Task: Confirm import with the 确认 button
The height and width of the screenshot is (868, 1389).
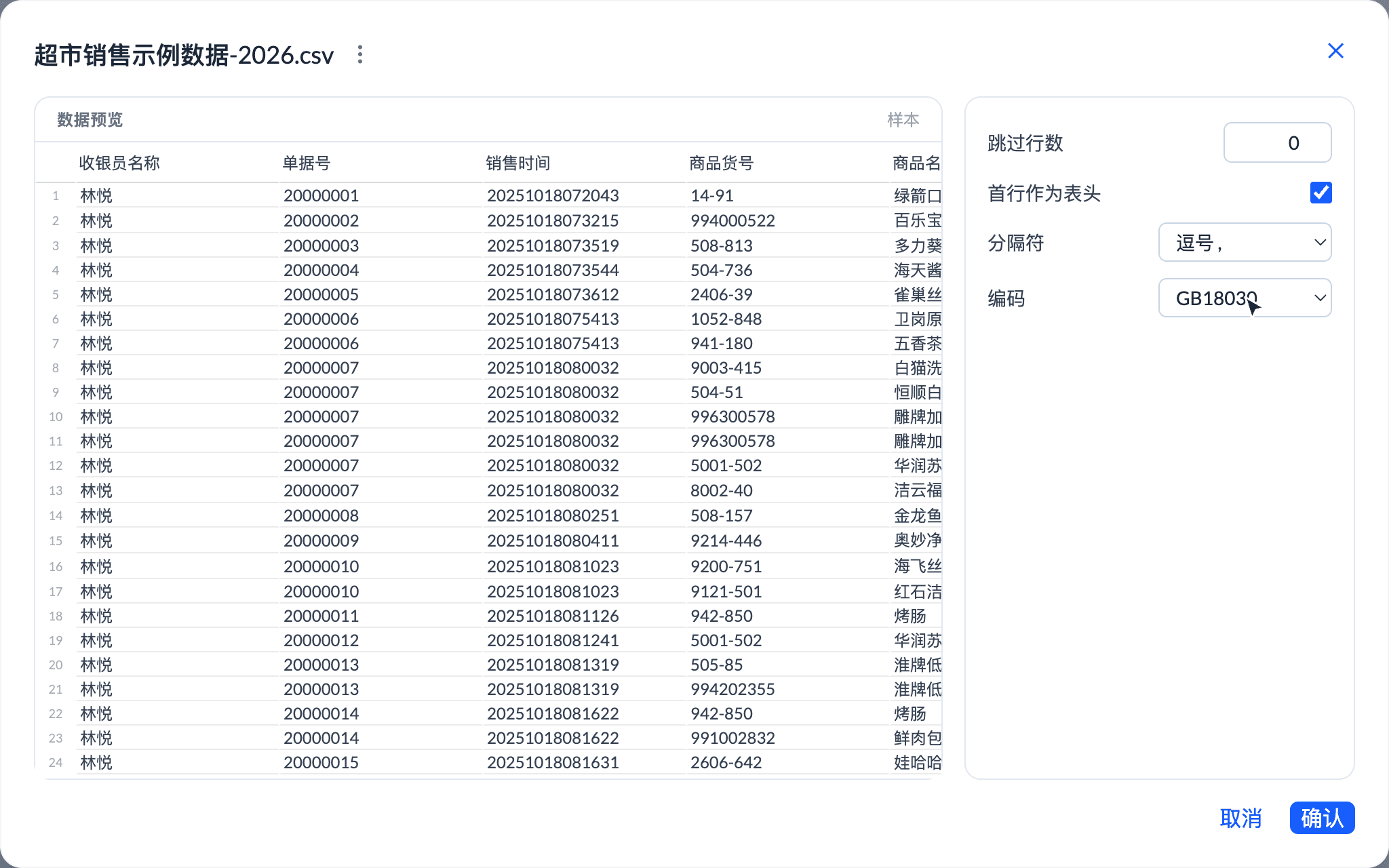Action: pos(1322,818)
